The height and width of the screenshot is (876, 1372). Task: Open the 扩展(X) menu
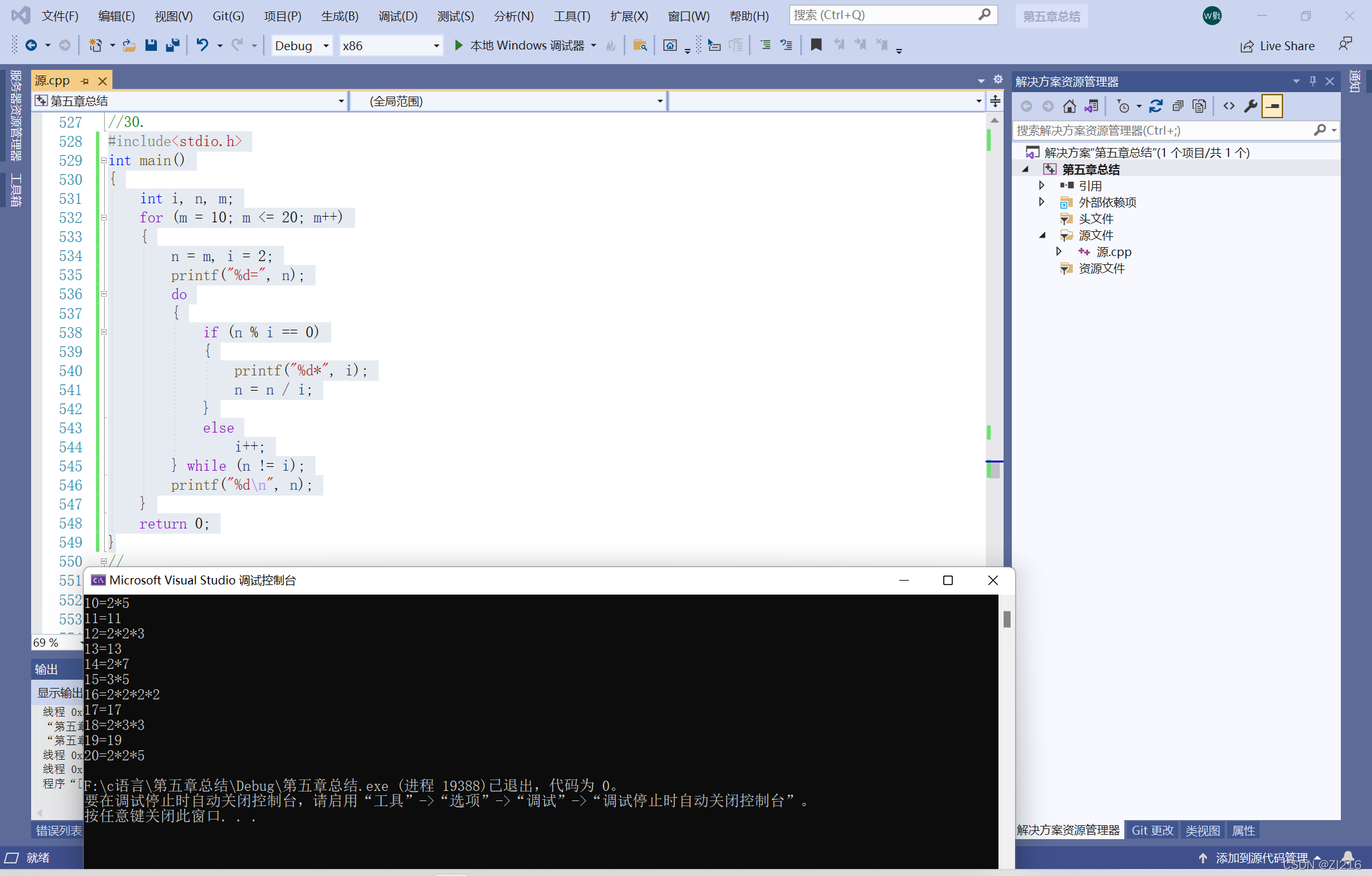click(629, 16)
